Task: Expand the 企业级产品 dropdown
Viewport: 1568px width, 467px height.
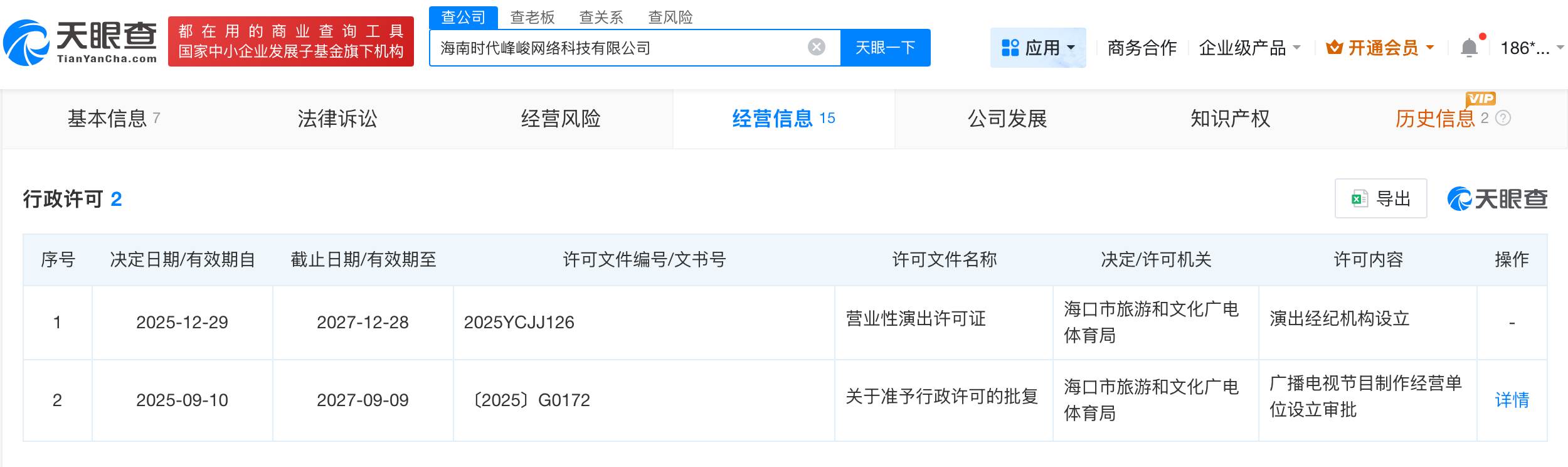Action: [x=1297, y=48]
